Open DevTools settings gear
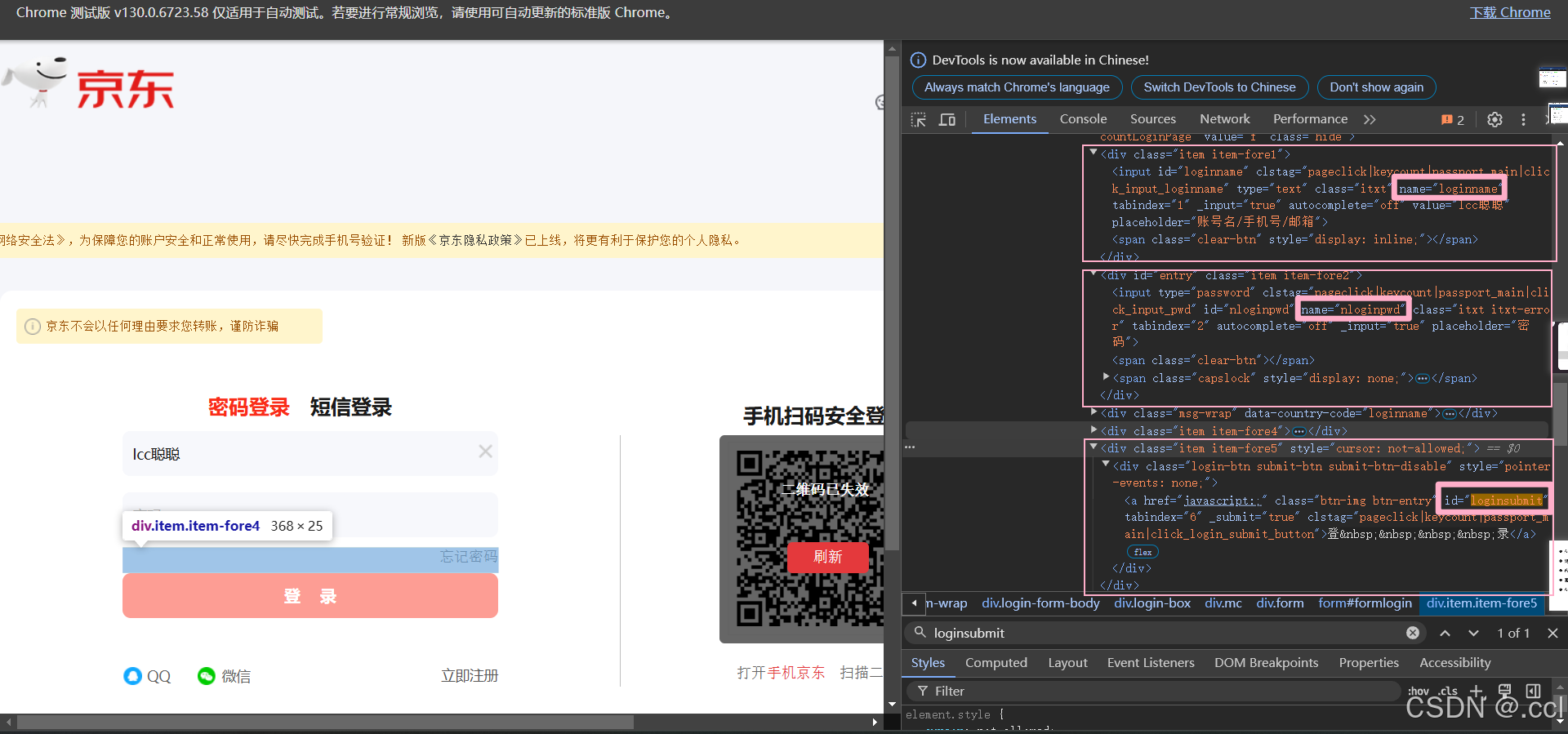 point(1494,120)
